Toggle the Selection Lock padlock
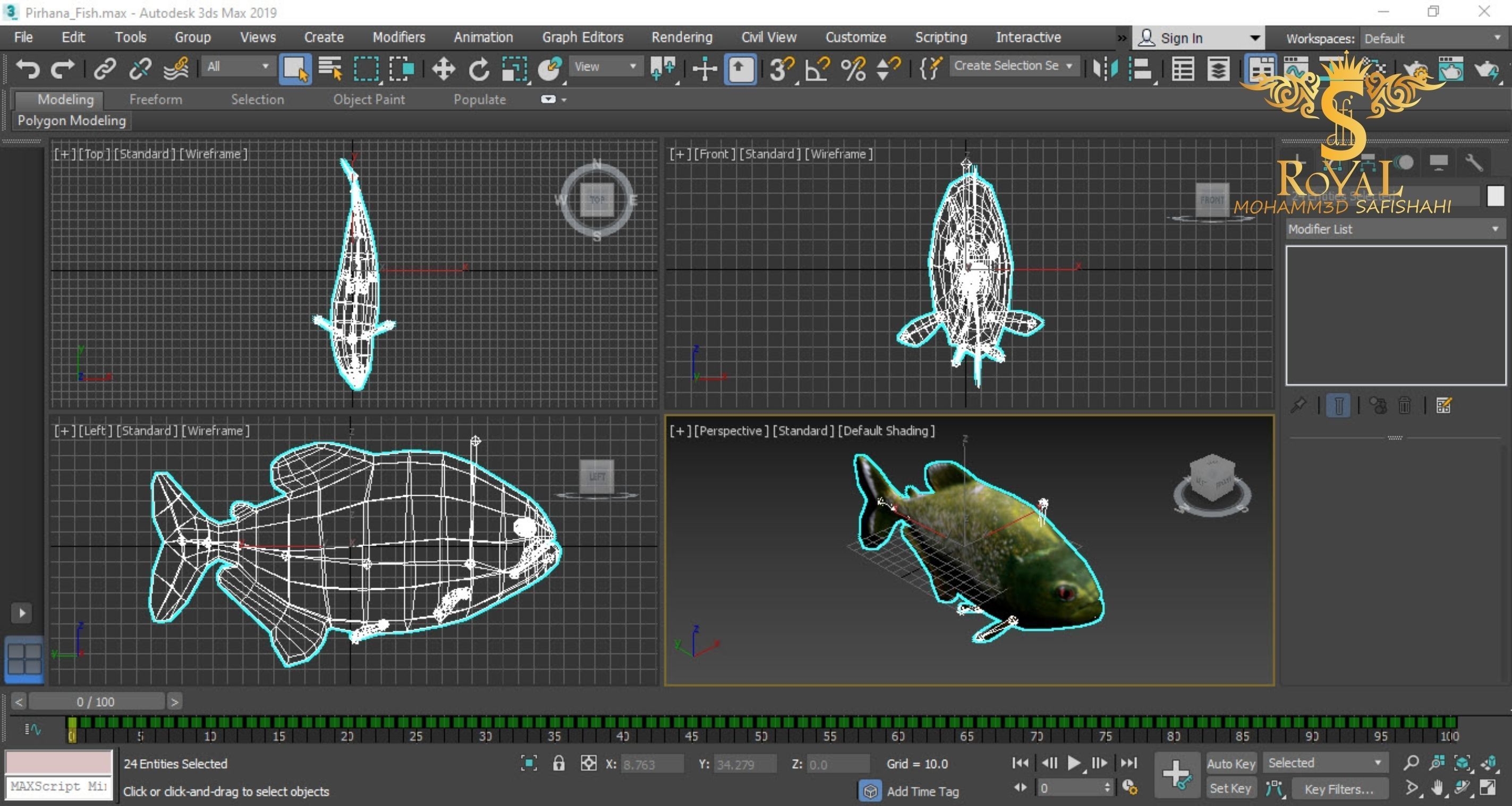The height and width of the screenshot is (806, 1512). click(x=558, y=762)
